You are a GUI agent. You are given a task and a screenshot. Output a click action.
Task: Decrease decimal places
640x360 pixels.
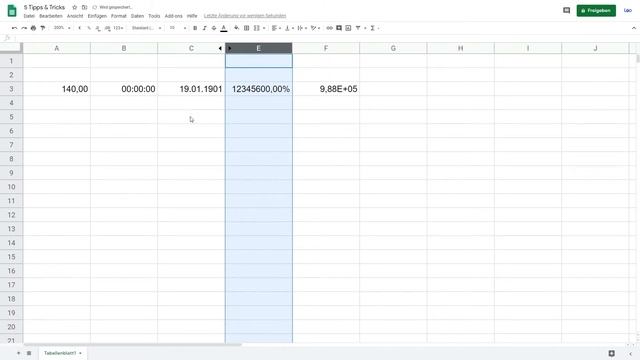98,28
